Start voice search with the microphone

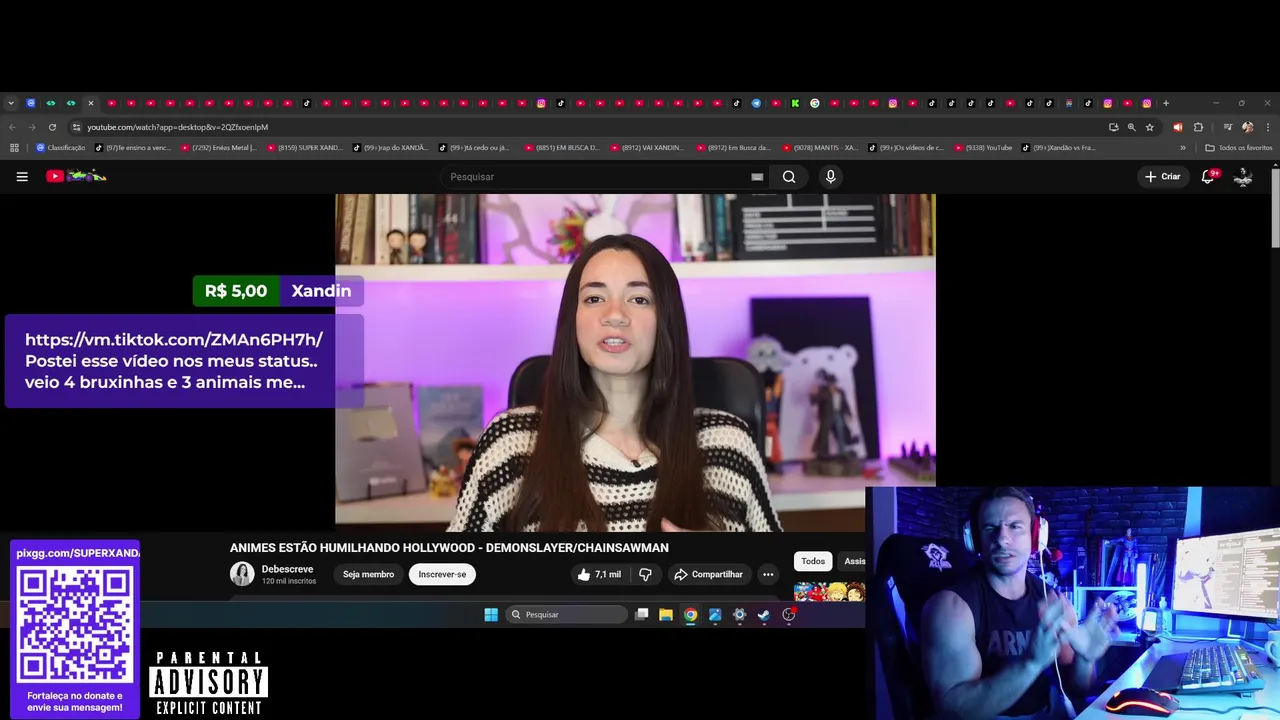(x=830, y=176)
